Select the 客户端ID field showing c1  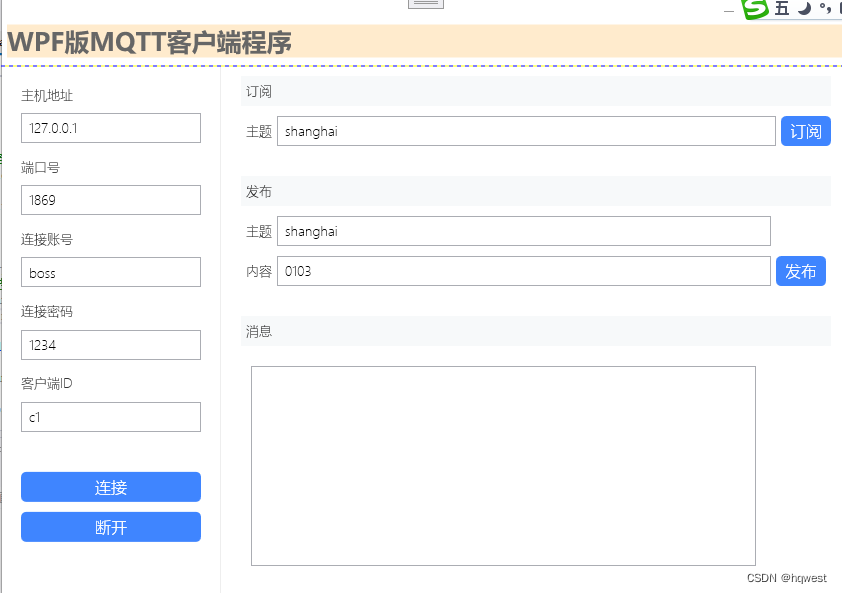(x=110, y=416)
